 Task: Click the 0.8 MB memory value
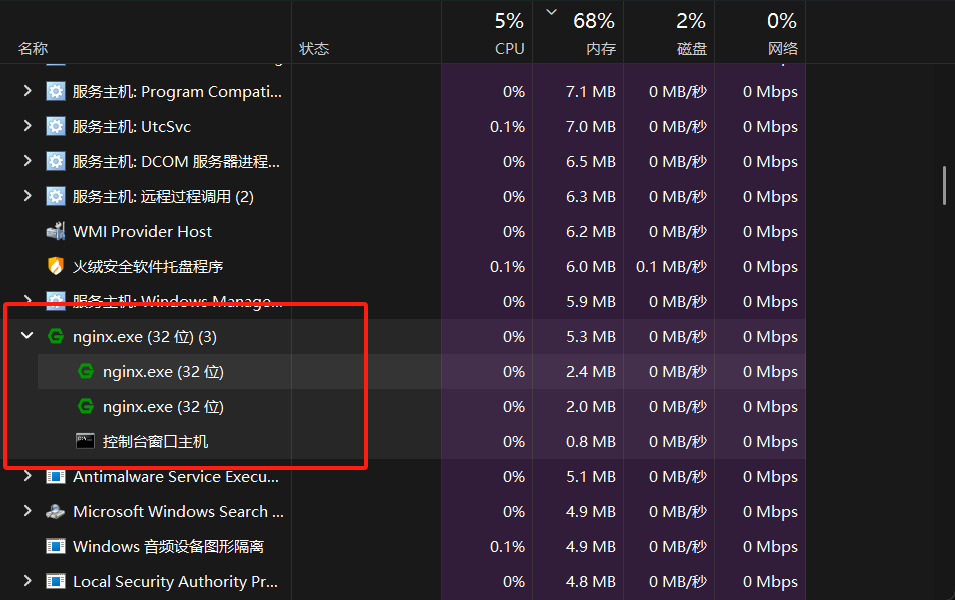(x=590, y=441)
